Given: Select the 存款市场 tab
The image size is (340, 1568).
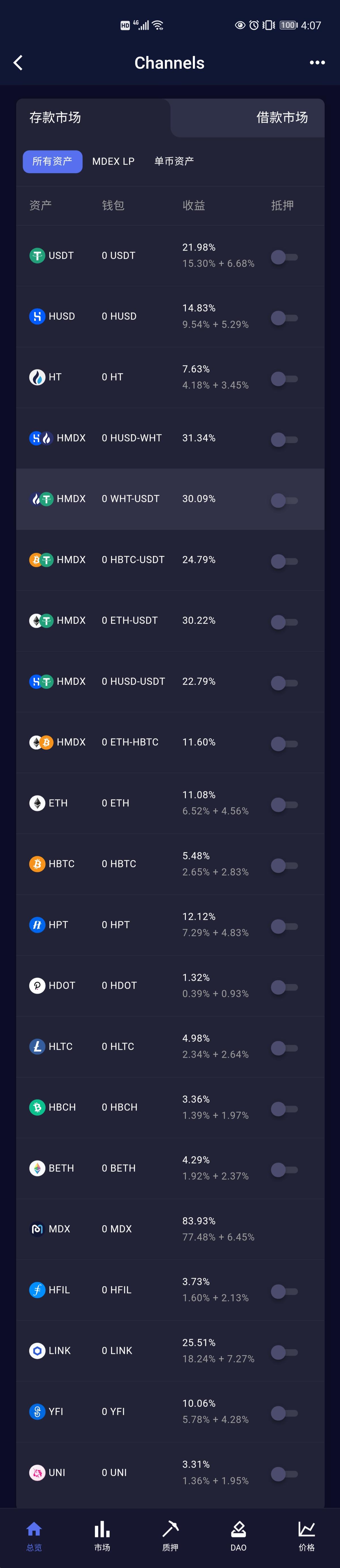Looking at the screenshot, I should [55, 117].
